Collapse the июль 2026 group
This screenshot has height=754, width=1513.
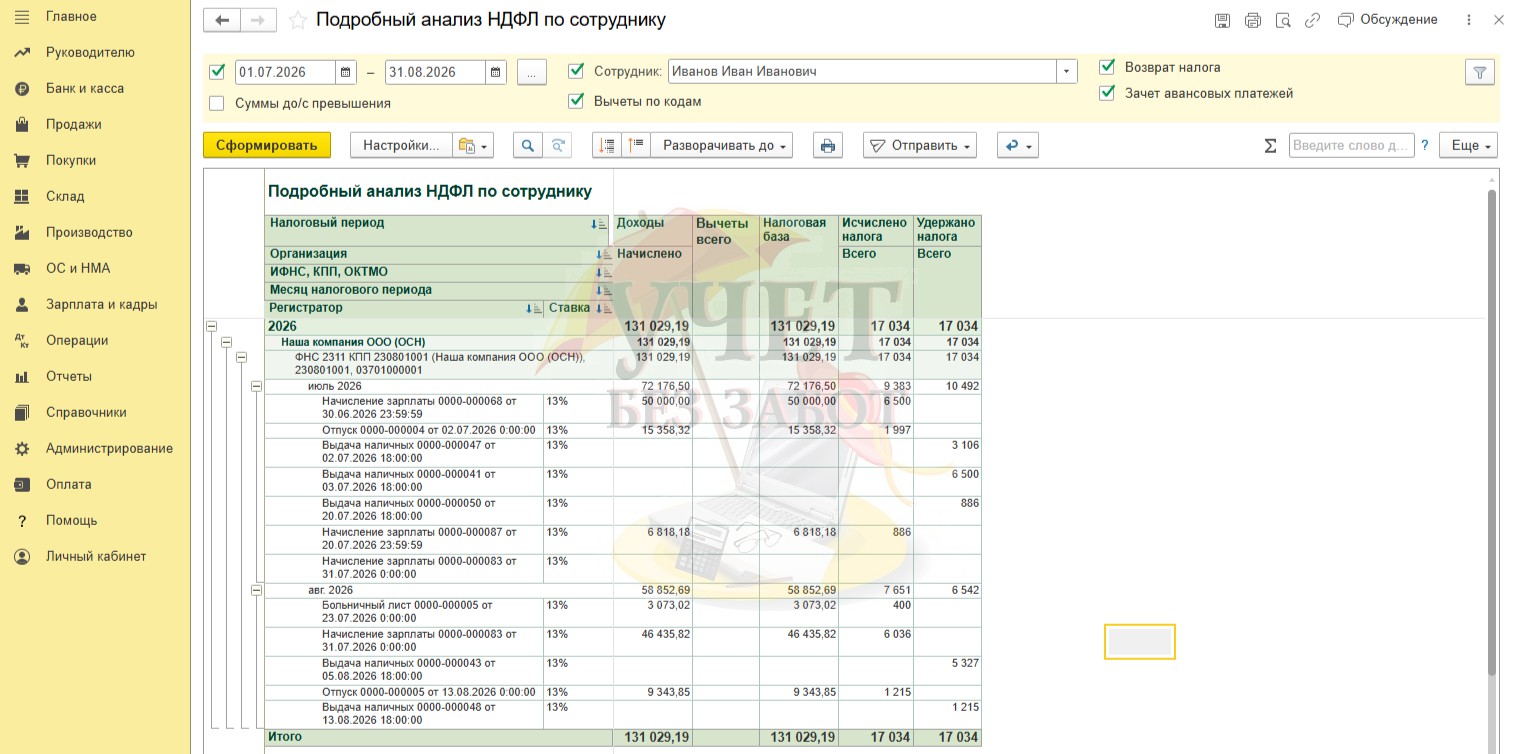256,386
